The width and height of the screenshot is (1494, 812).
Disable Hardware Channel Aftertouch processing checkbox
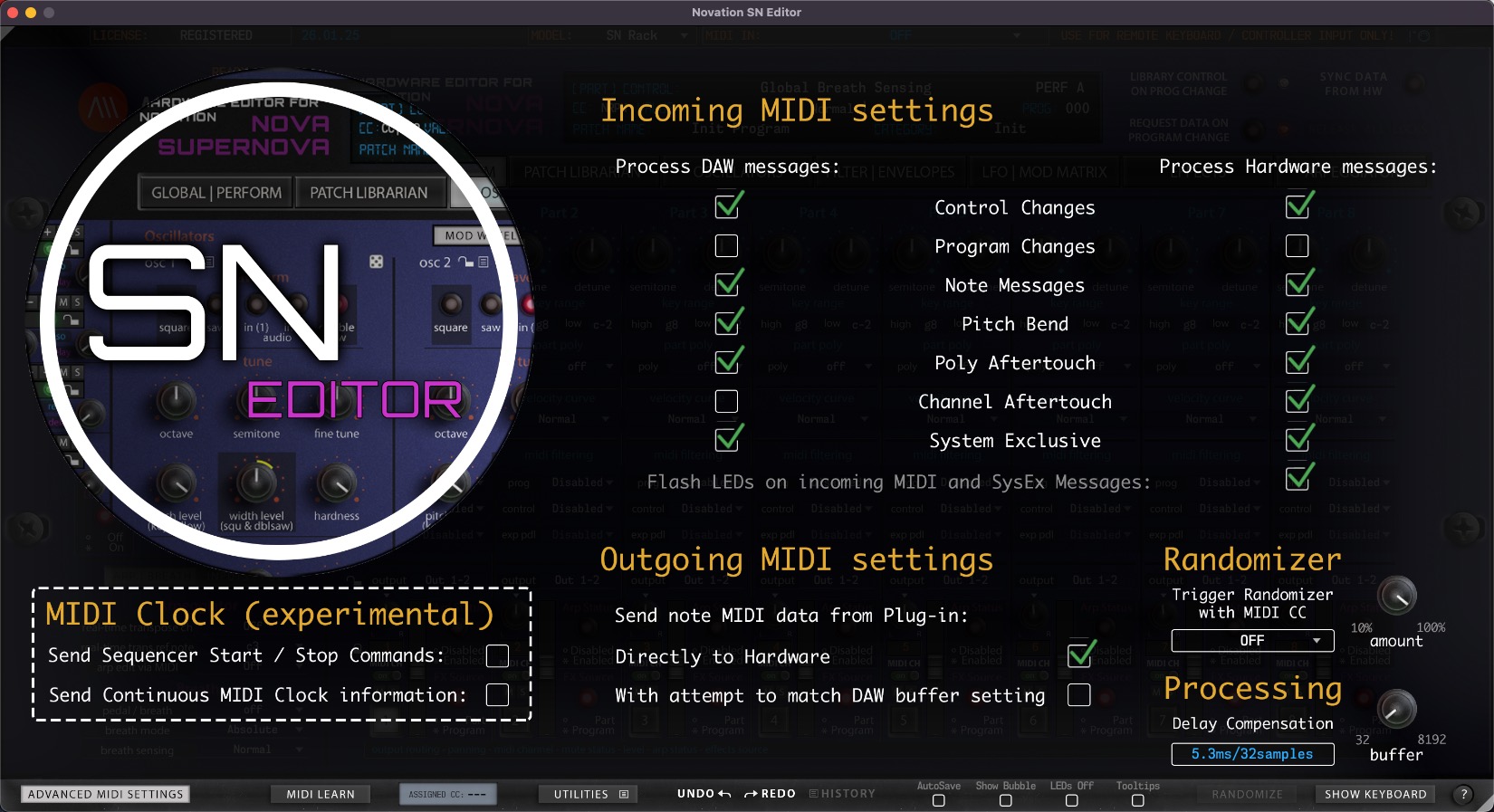pyautogui.click(x=1298, y=401)
